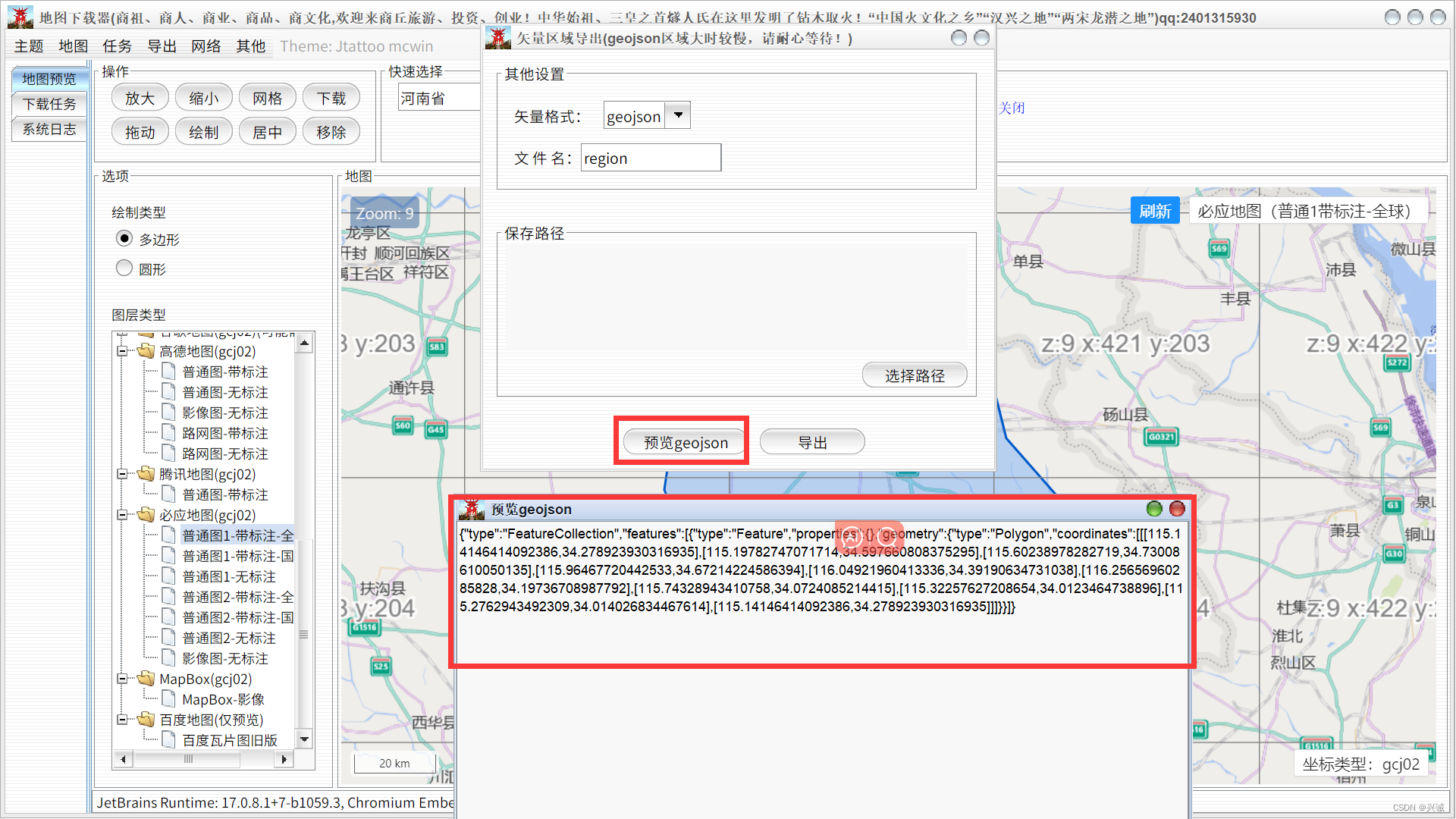Image resolution: width=1456 pixels, height=819 pixels.
Task: Close preview geojson window with red button
Action: (x=1177, y=509)
